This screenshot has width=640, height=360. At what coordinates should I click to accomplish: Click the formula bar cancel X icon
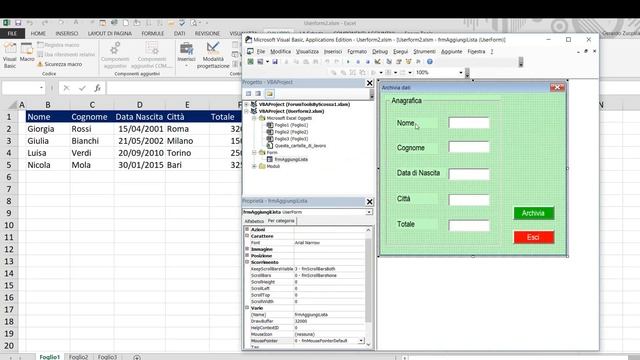(x=67, y=88)
